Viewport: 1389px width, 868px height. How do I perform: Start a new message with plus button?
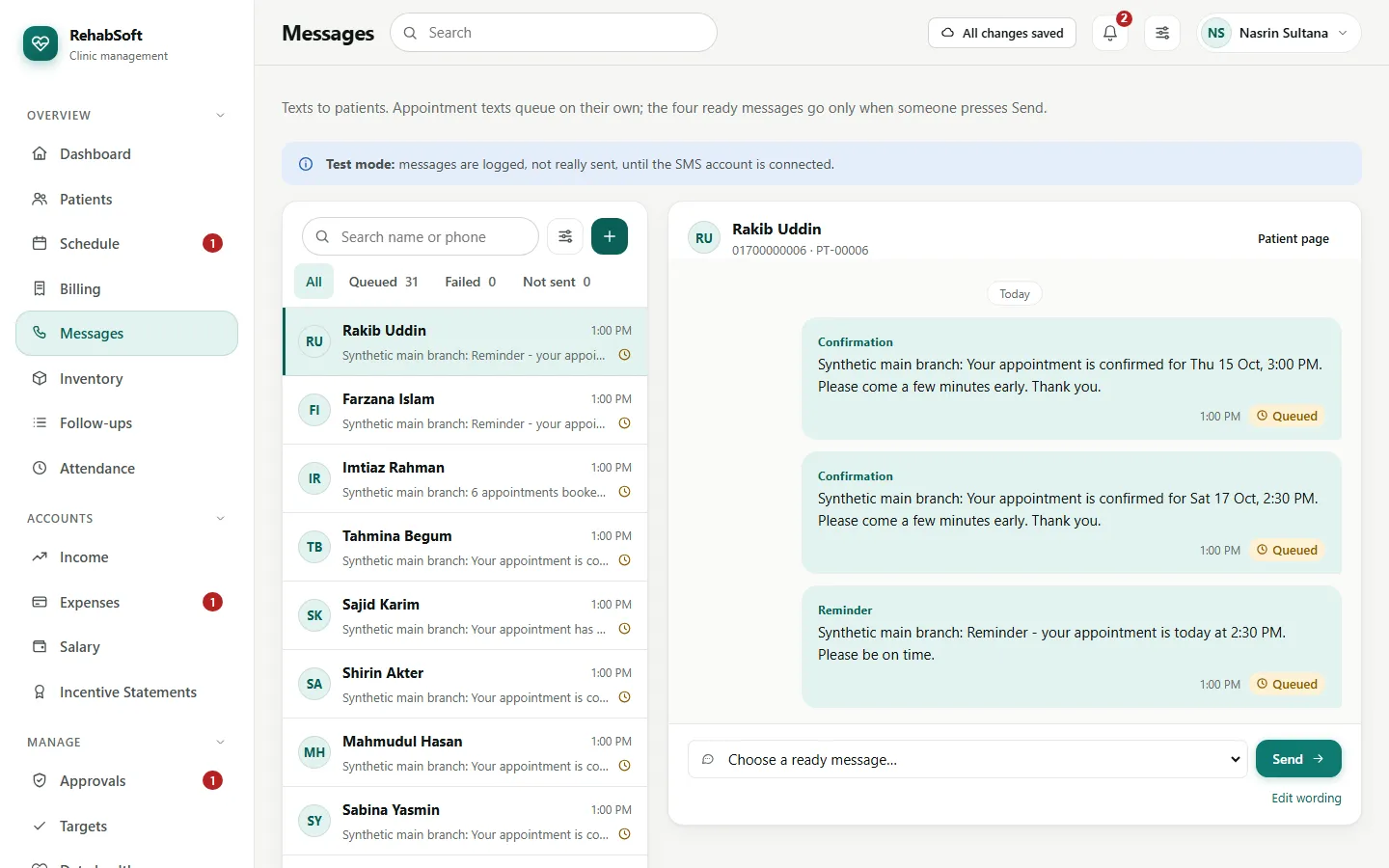610,236
